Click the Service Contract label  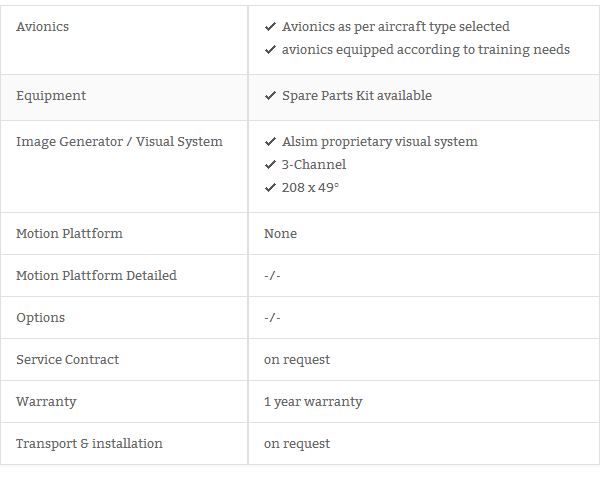(67, 359)
